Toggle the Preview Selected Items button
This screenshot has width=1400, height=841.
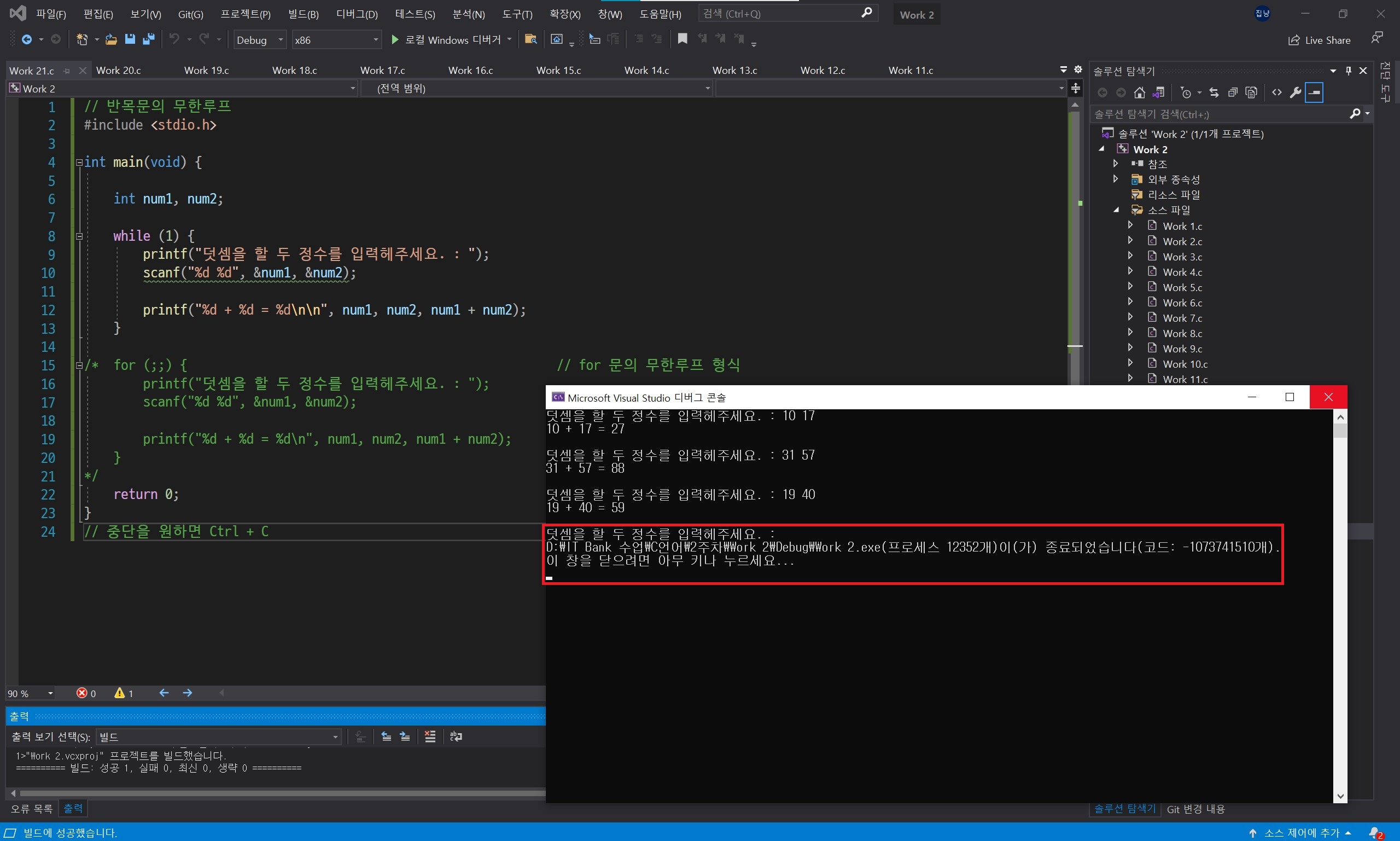[x=1314, y=92]
